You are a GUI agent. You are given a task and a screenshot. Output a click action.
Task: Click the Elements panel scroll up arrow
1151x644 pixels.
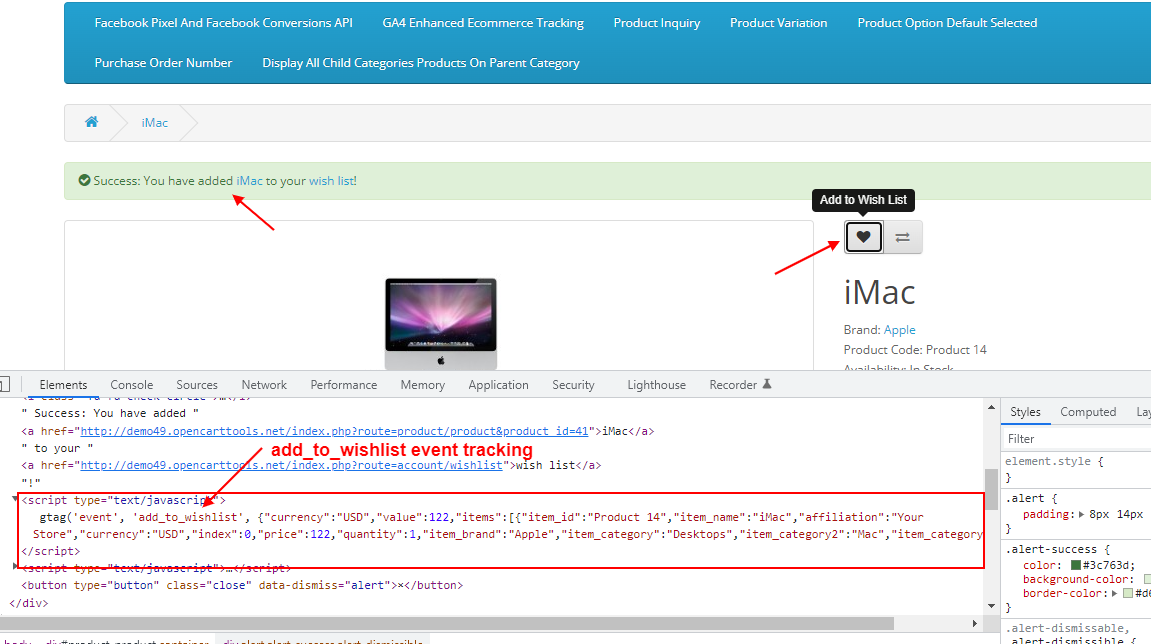(x=991, y=407)
